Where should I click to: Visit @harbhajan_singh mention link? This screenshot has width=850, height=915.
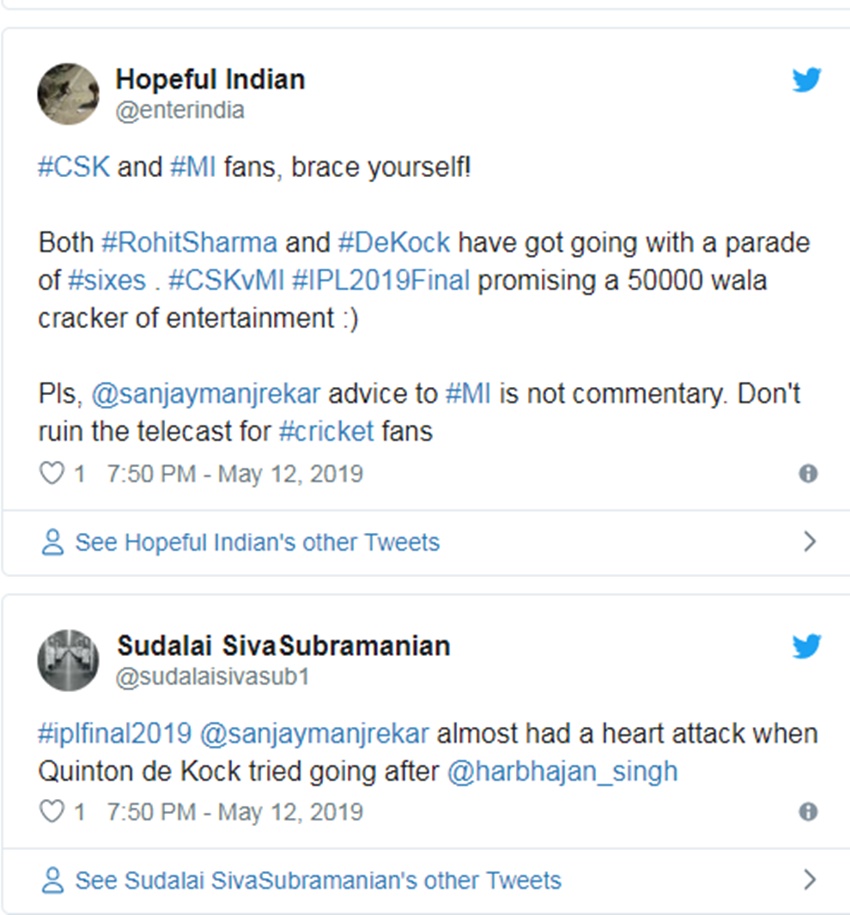(x=562, y=772)
